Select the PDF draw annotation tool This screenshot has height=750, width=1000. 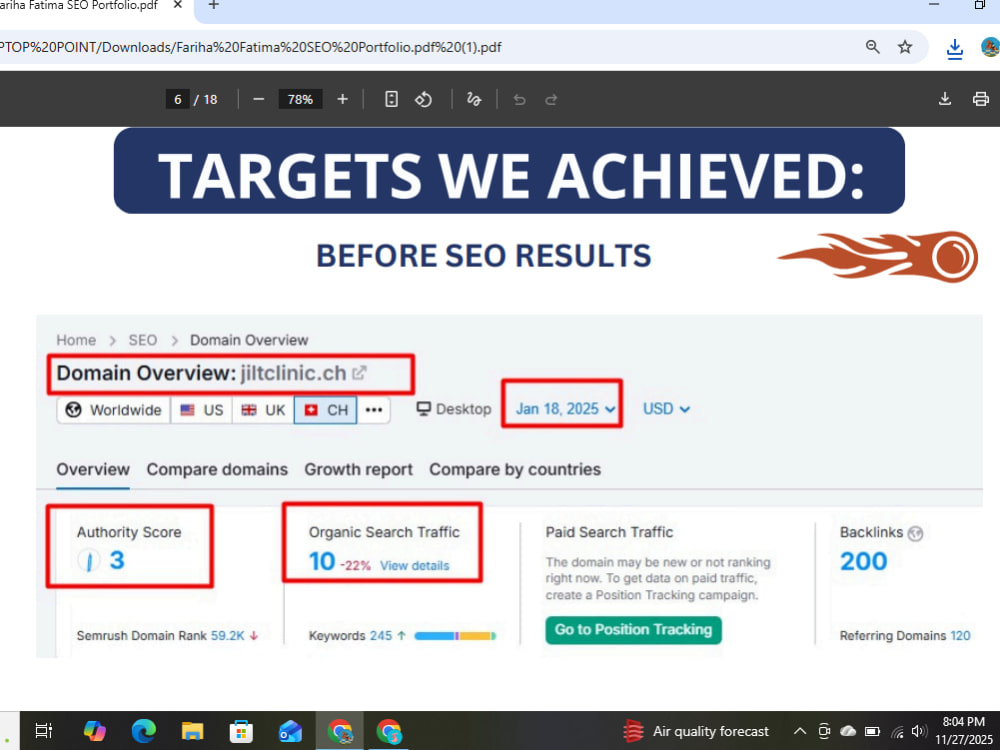(x=474, y=99)
